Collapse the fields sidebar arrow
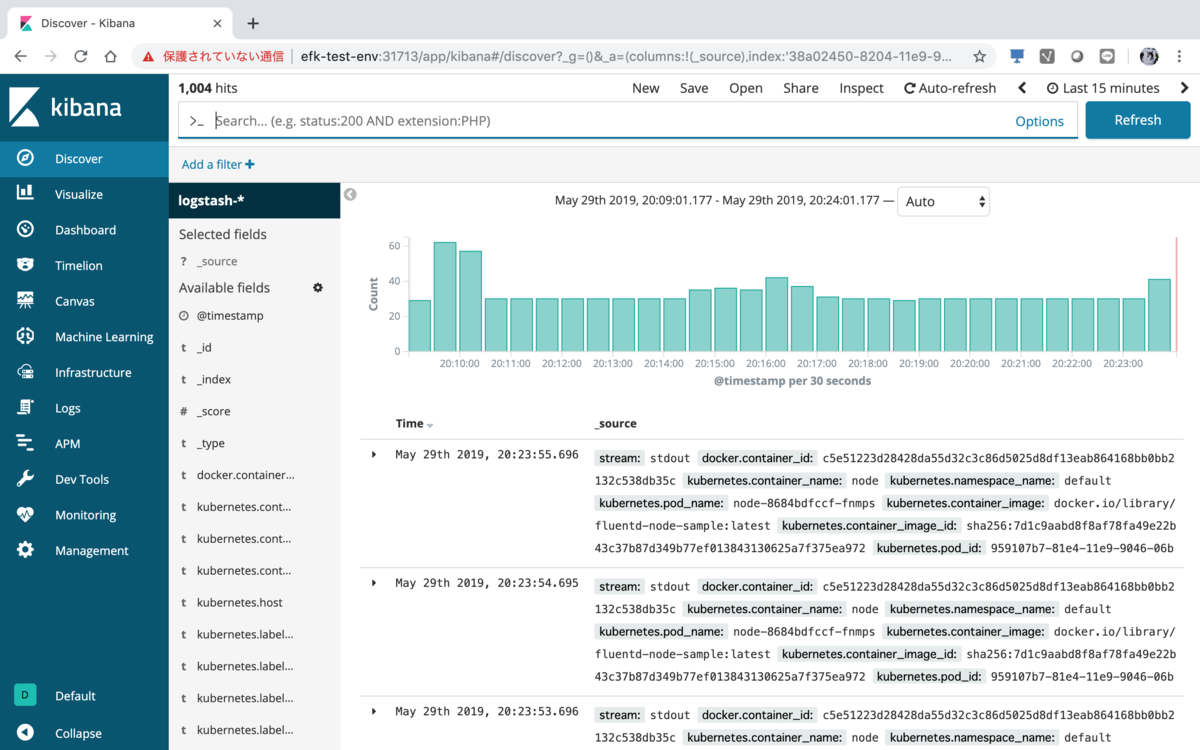Screen dimensions: 1200x750 tap(350, 195)
